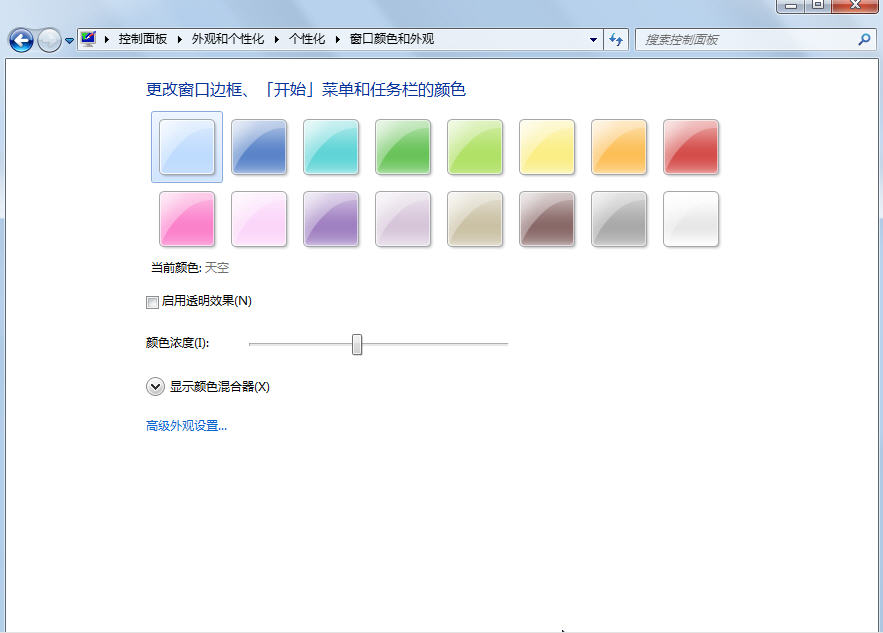
Task: Open the recent pages dropdown arrow
Action: (69, 41)
